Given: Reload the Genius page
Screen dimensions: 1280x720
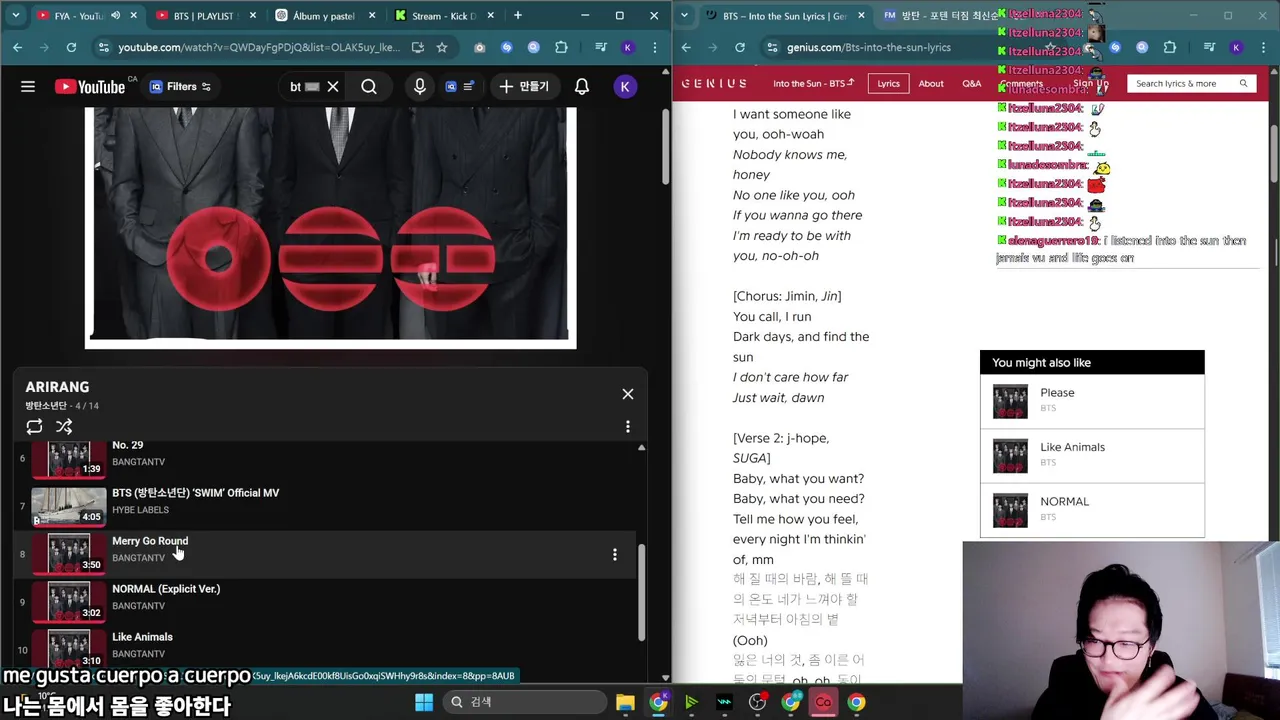Looking at the screenshot, I should pos(740,47).
